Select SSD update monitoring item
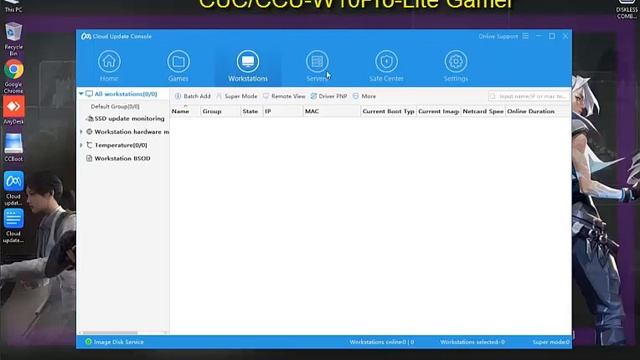 tap(129, 118)
